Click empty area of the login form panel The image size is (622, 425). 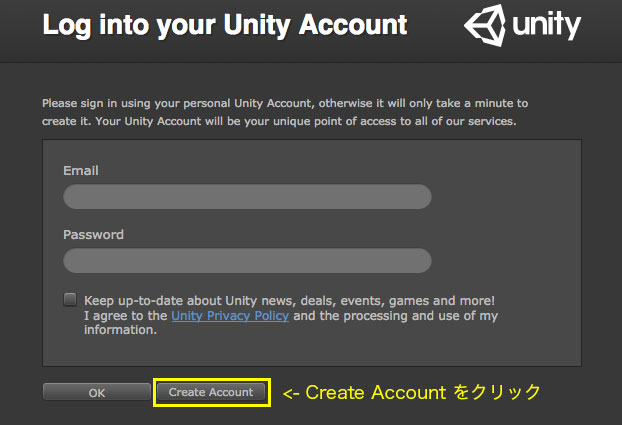[x=506, y=222]
